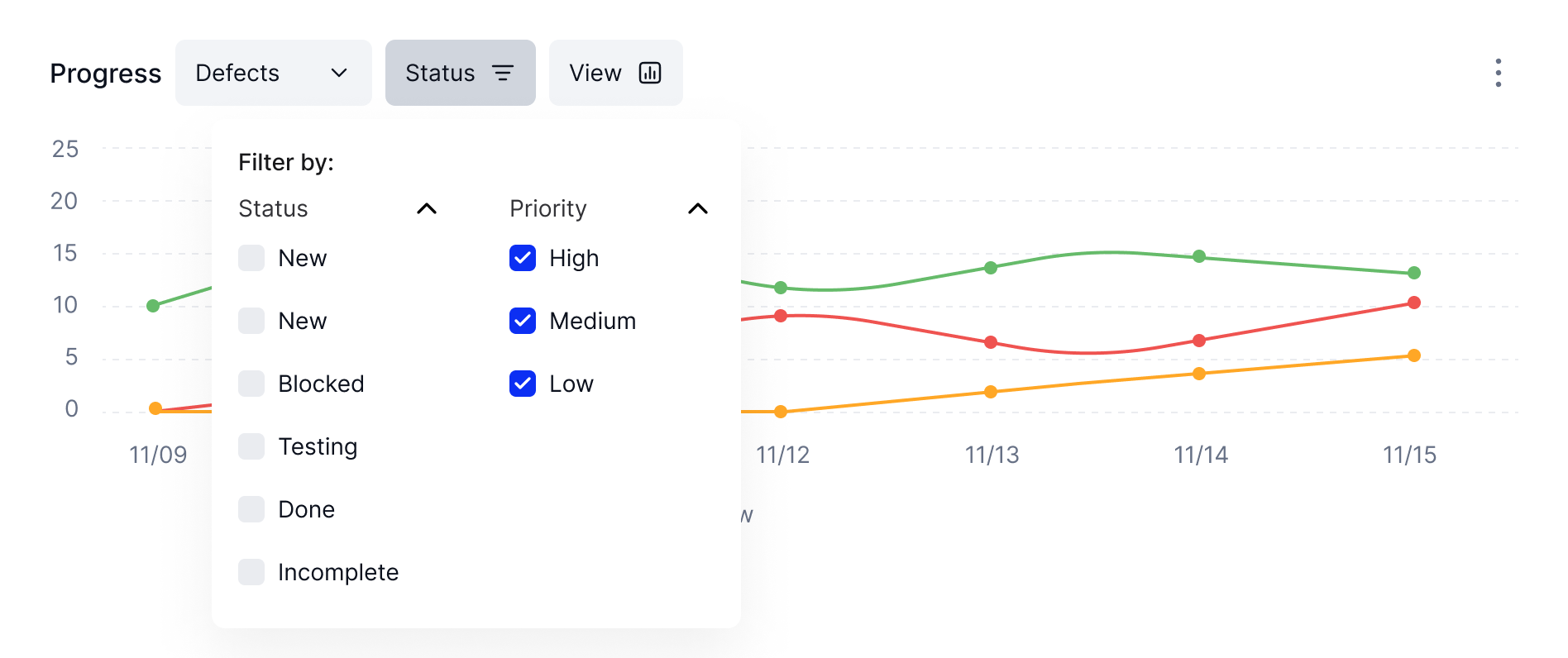Tick the Done status checkbox
This screenshot has height=658, width=1568.
tap(251, 509)
